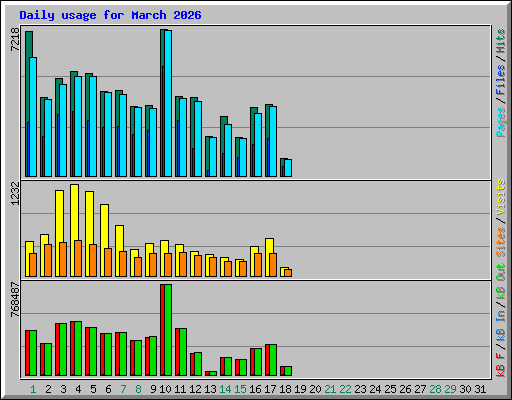Click the 7218 value on the top axis
The width and height of the screenshot is (512, 400).
coord(15,40)
